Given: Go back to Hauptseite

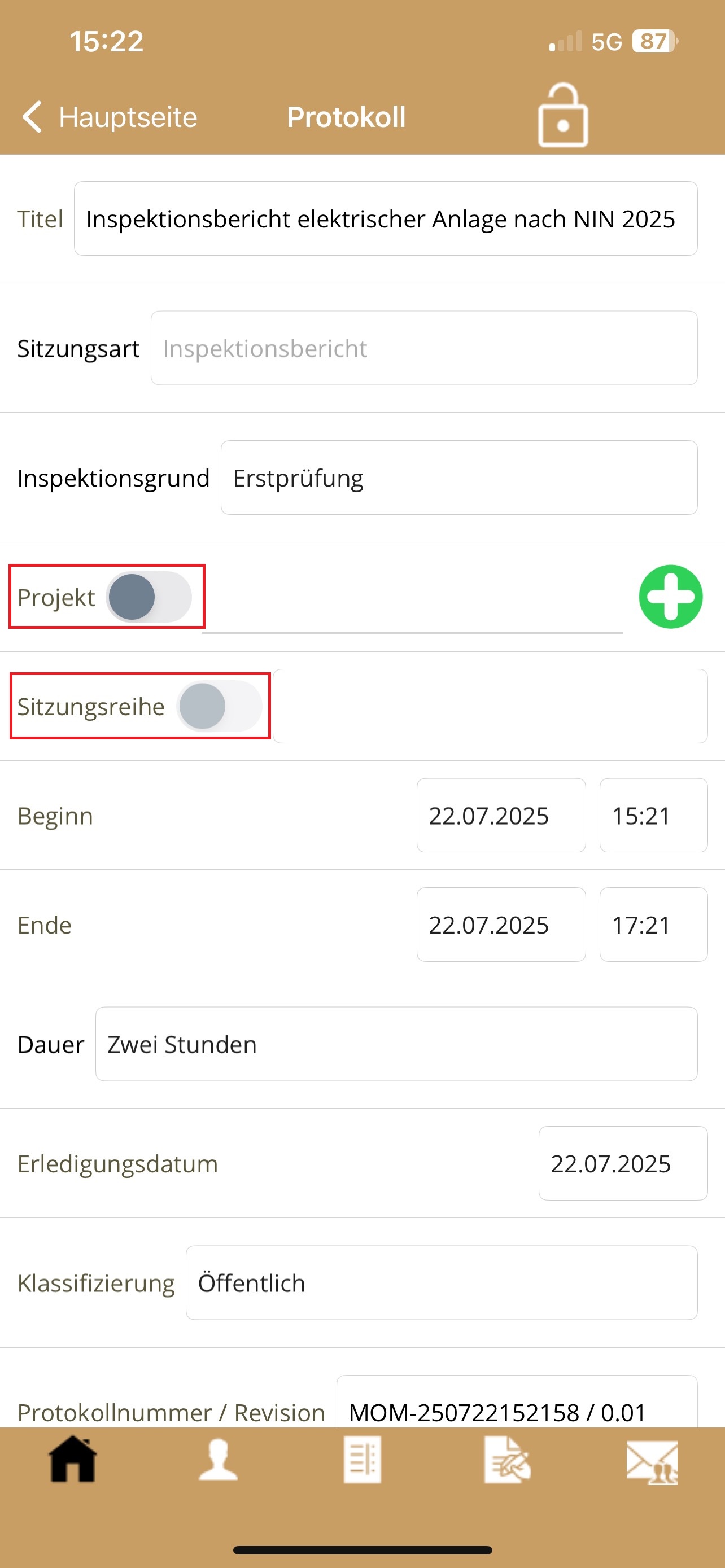Looking at the screenshot, I should point(128,117).
